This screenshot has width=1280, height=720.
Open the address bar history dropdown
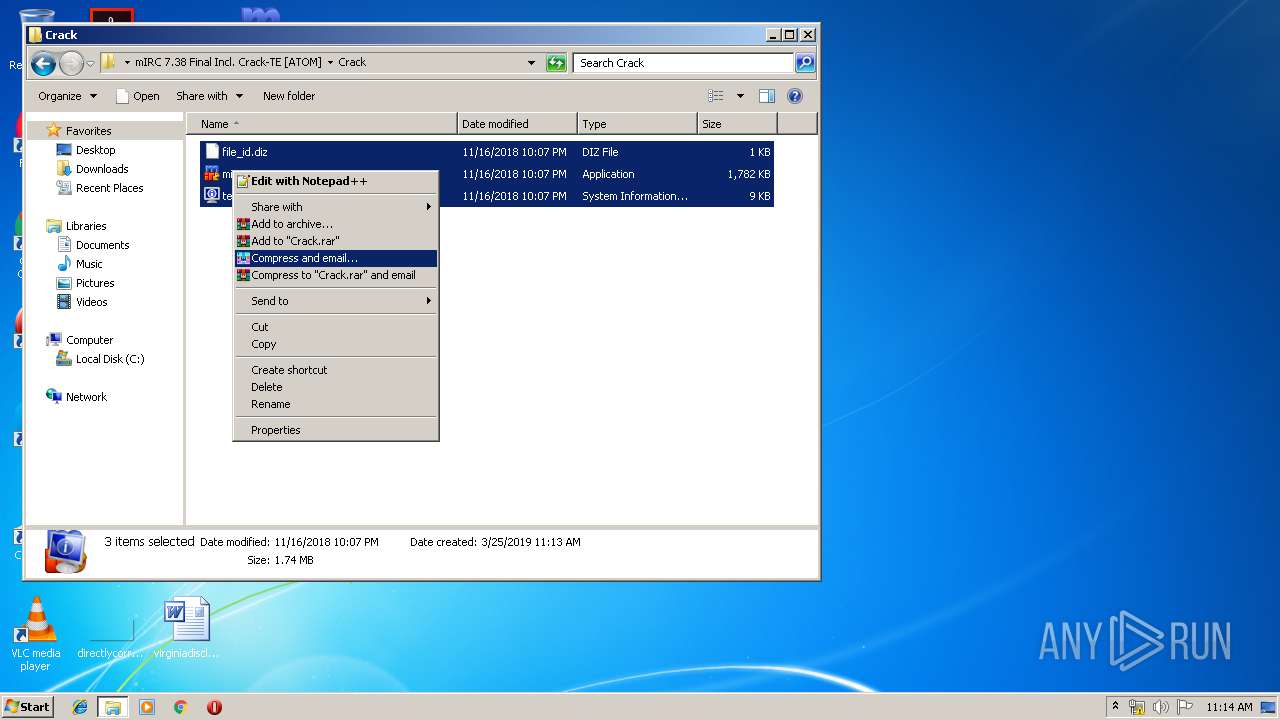pyautogui.click(x=532, y=63)
